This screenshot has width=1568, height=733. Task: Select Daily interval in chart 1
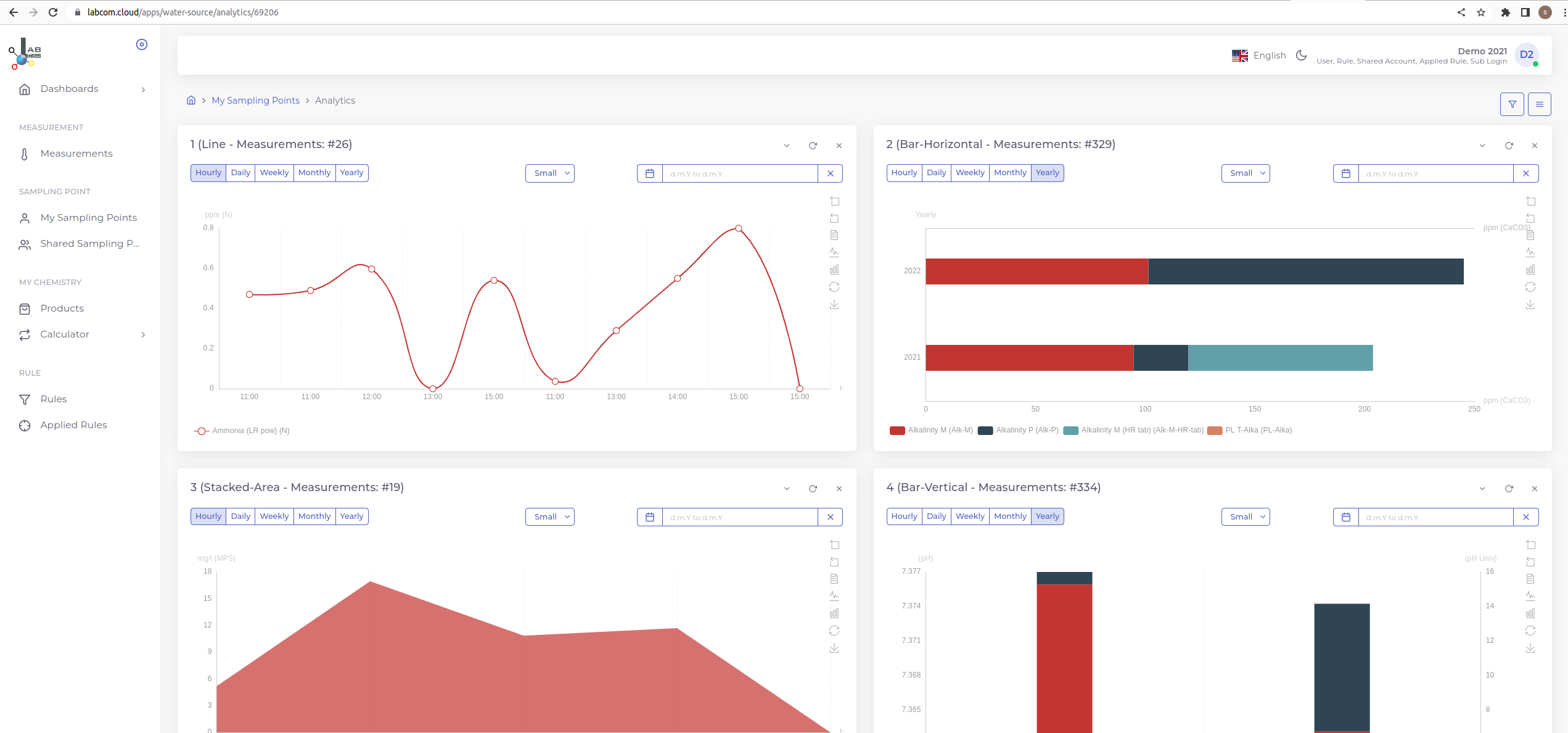(x=240, y=173)
